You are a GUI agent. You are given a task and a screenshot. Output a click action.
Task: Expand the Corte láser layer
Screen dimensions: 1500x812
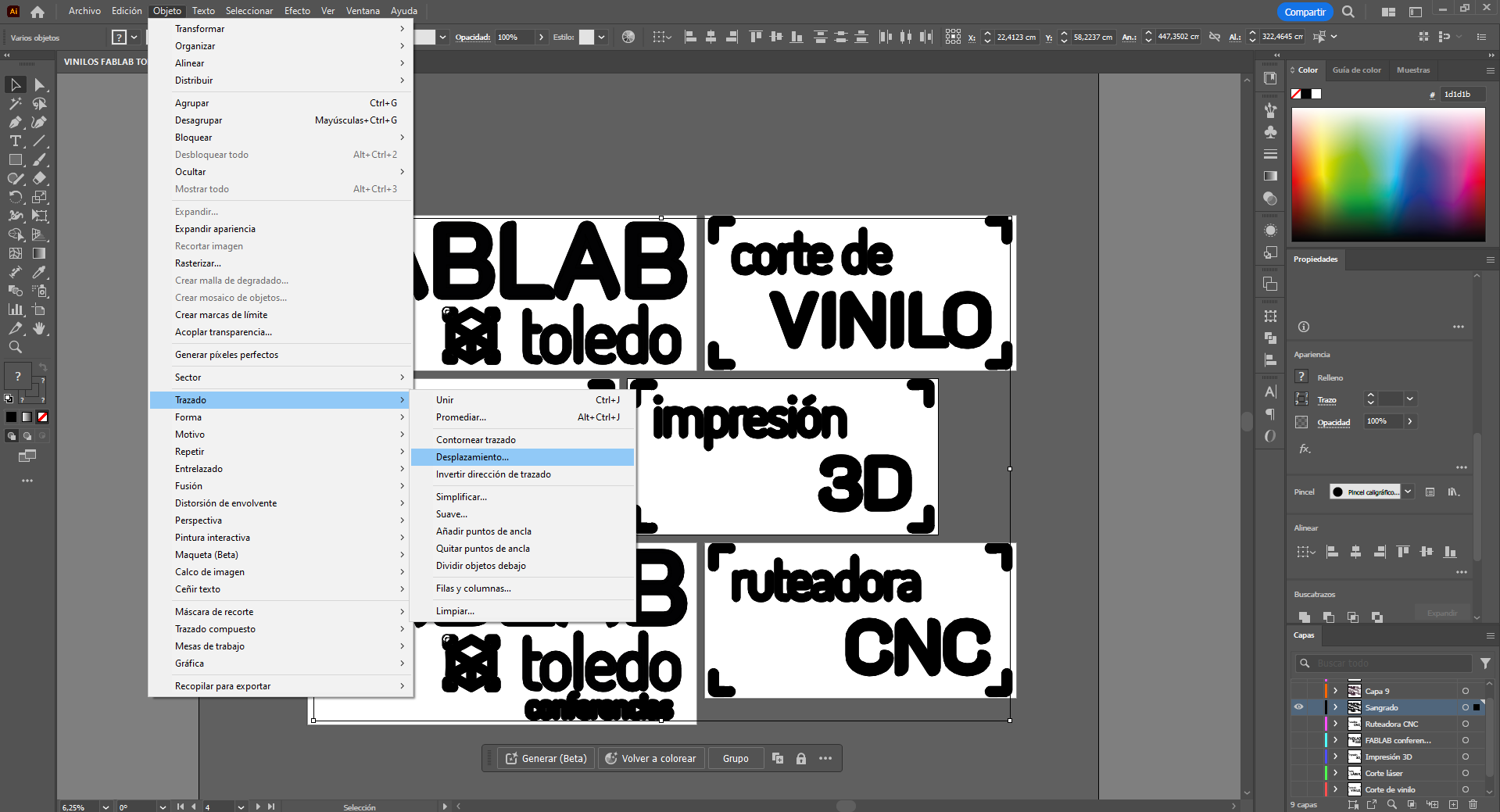coord(1336,773)
